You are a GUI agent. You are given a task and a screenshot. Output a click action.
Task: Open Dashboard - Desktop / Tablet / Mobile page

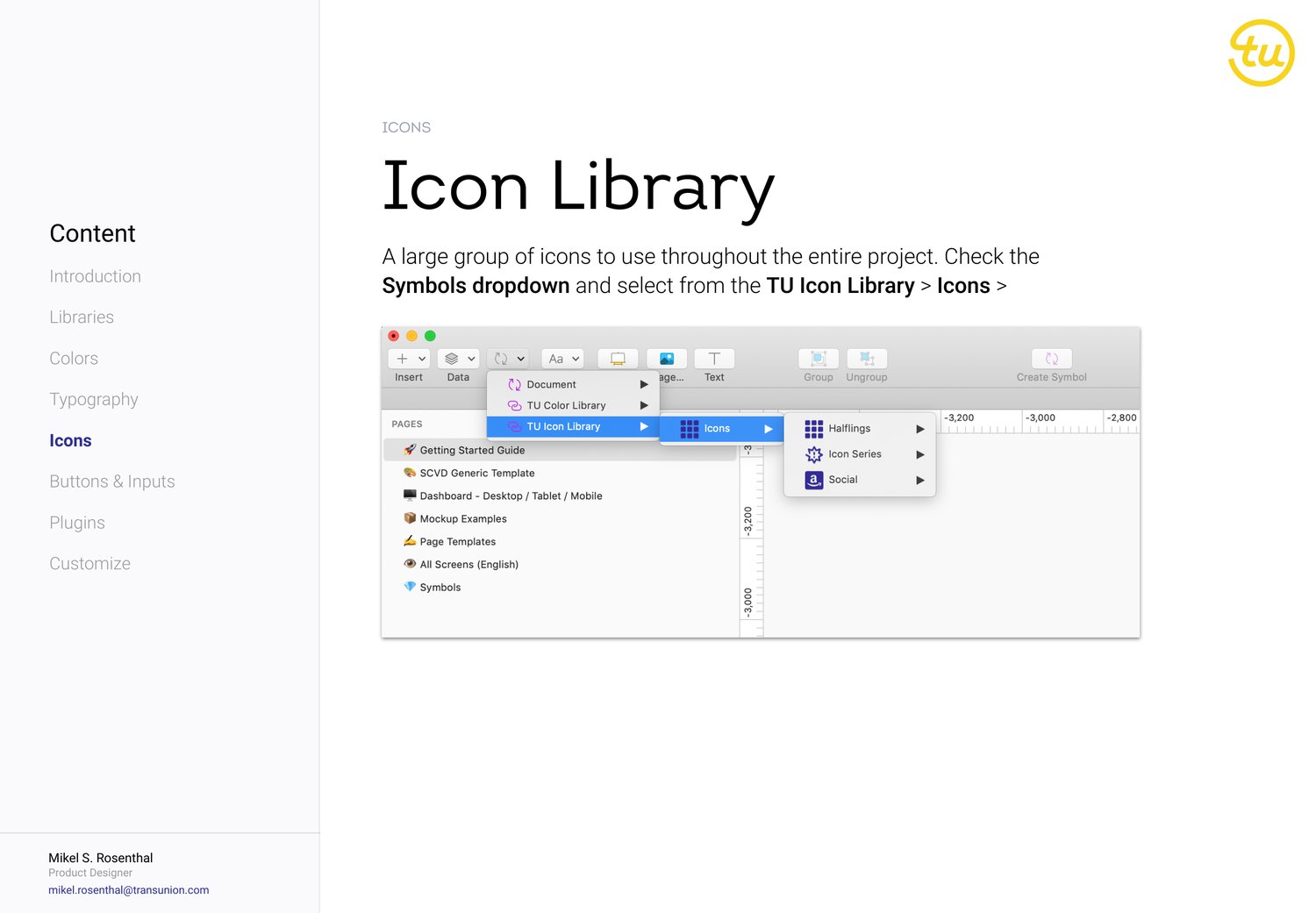tap(560, 496)
